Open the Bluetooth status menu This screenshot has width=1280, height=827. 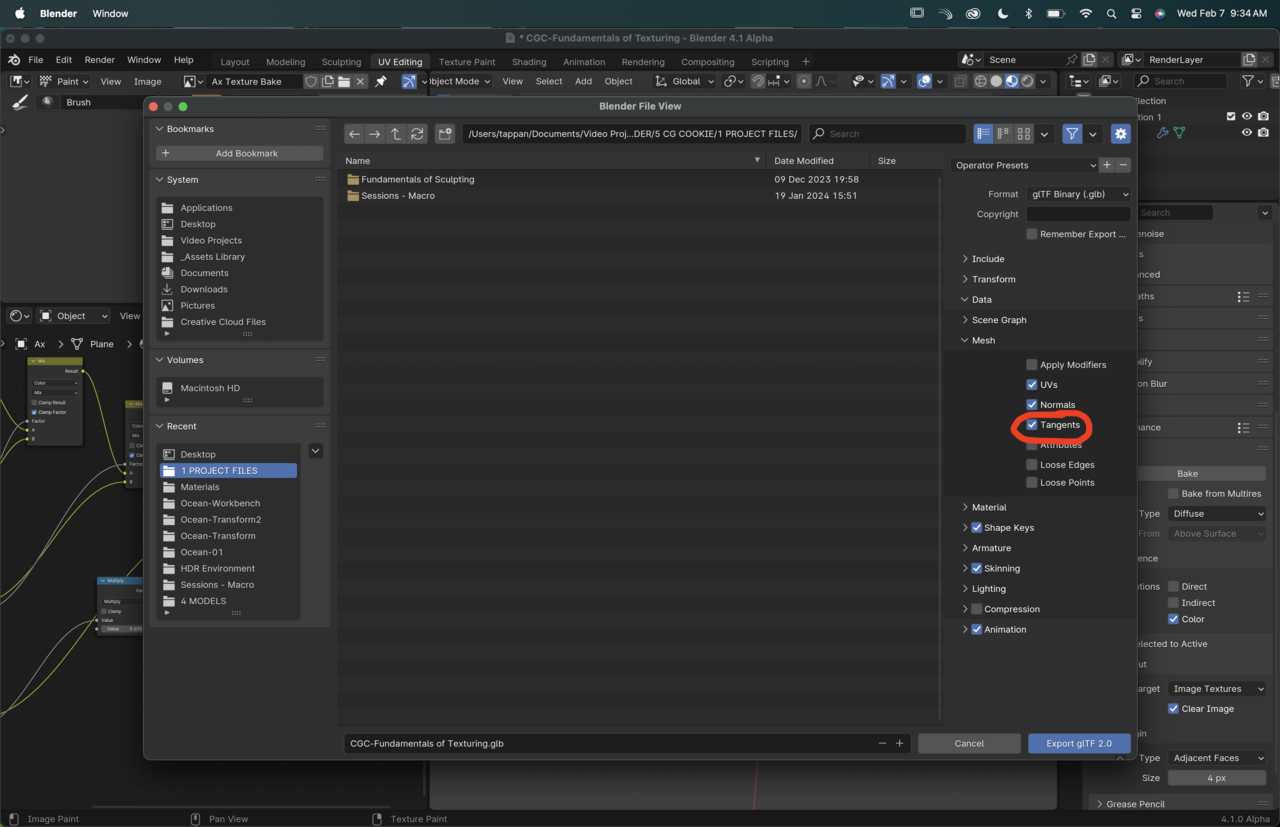(1028, 14)
